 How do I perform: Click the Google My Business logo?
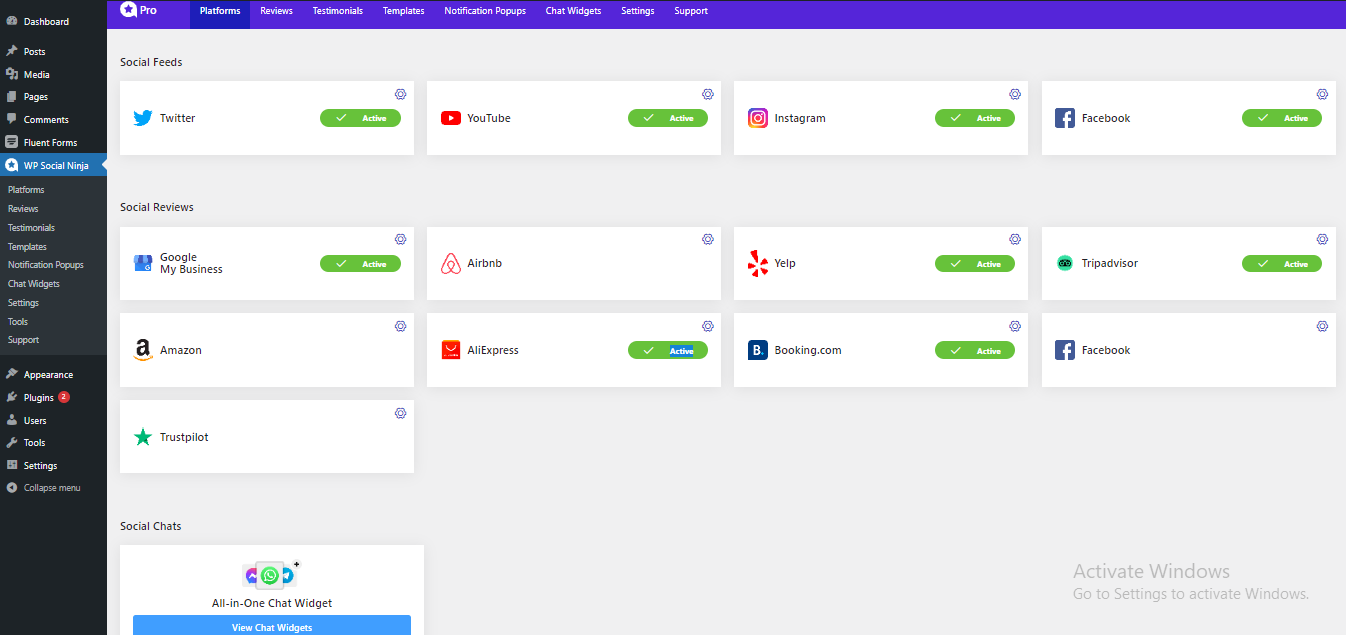[143, 263]
